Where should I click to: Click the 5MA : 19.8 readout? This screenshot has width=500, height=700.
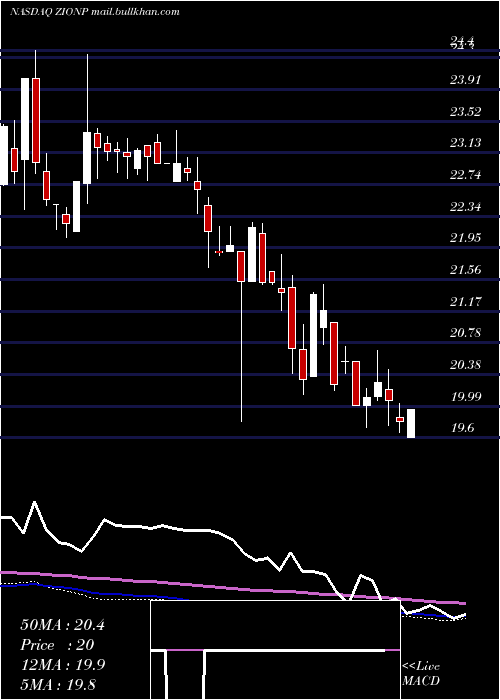click(58, 685)
